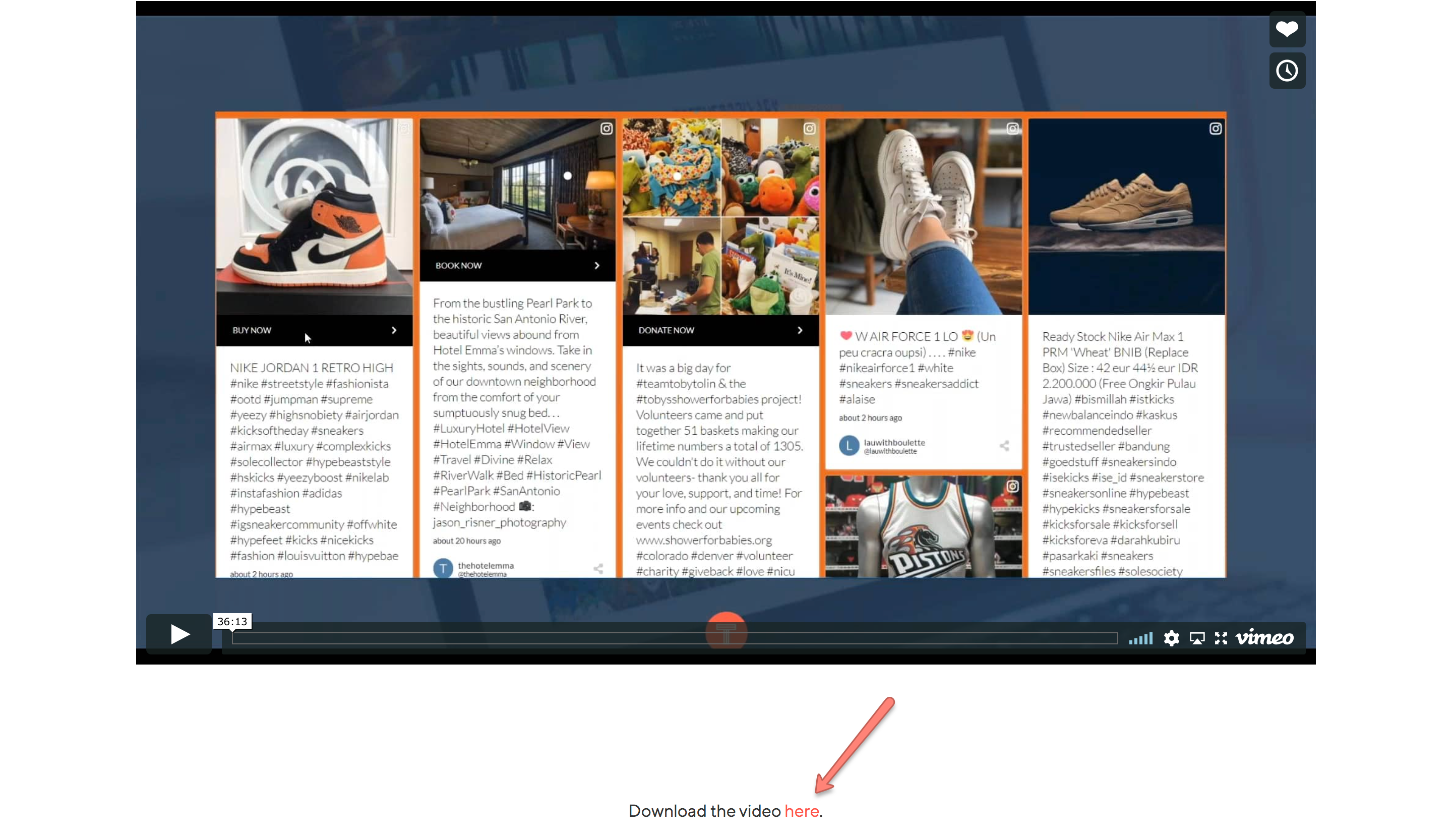1452x840 pixels.
Task: Open the wheat Air Max 1 image
Action: click(1126, 217)
